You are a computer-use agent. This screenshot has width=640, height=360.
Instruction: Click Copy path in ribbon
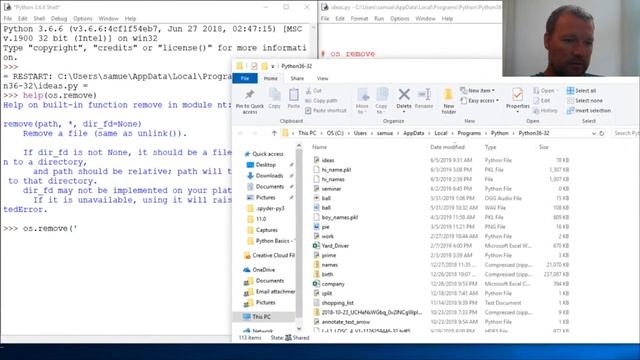[321, 100]
